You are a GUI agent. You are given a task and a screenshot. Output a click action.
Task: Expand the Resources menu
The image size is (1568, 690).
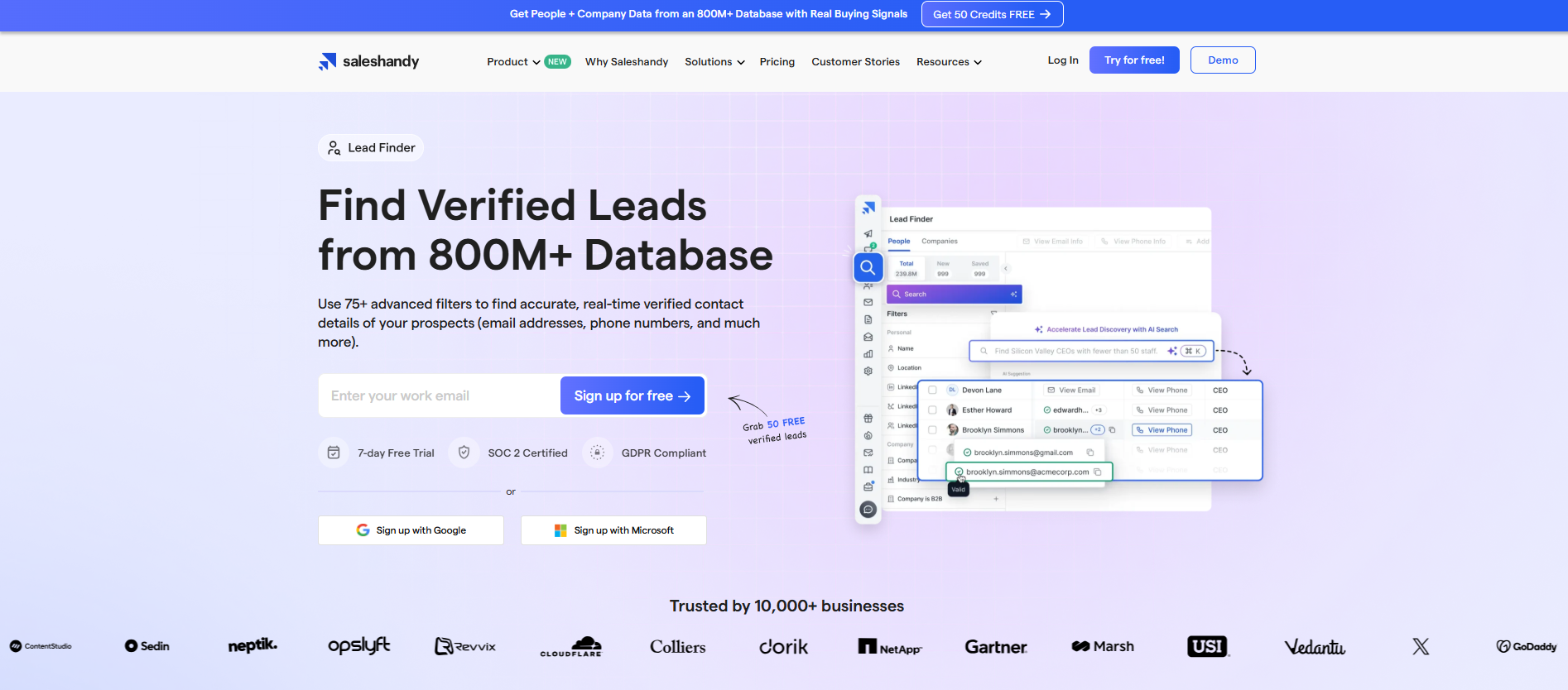949,62
